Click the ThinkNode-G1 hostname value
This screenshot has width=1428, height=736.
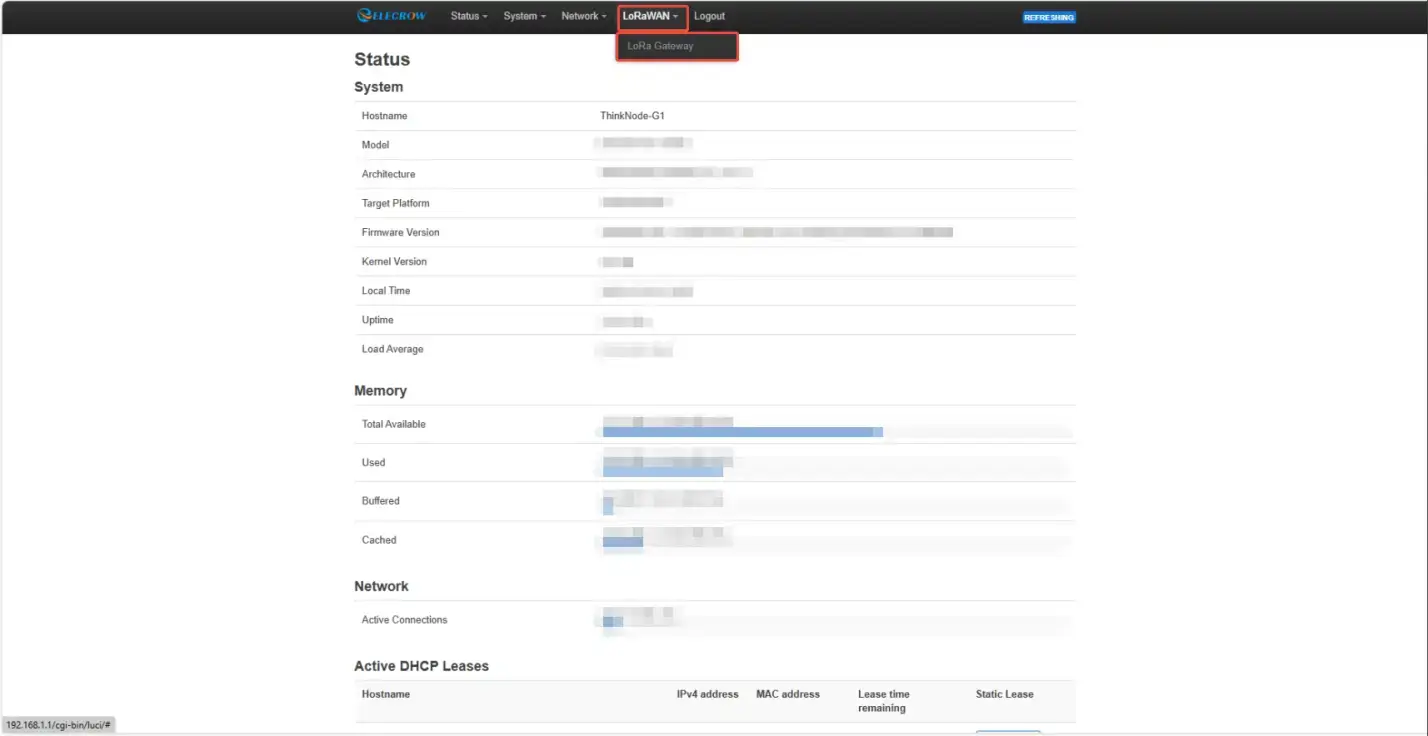pos(632,116)
